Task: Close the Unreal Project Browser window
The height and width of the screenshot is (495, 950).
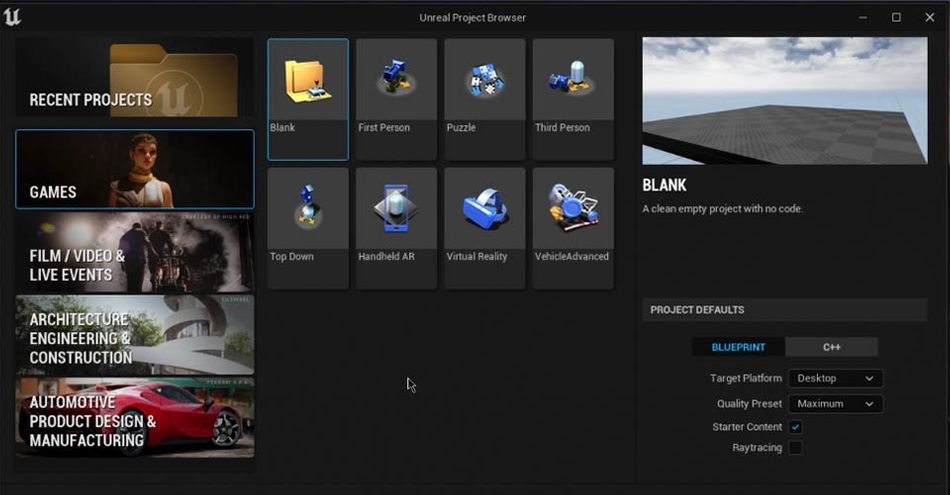Action: pos(929,18)
